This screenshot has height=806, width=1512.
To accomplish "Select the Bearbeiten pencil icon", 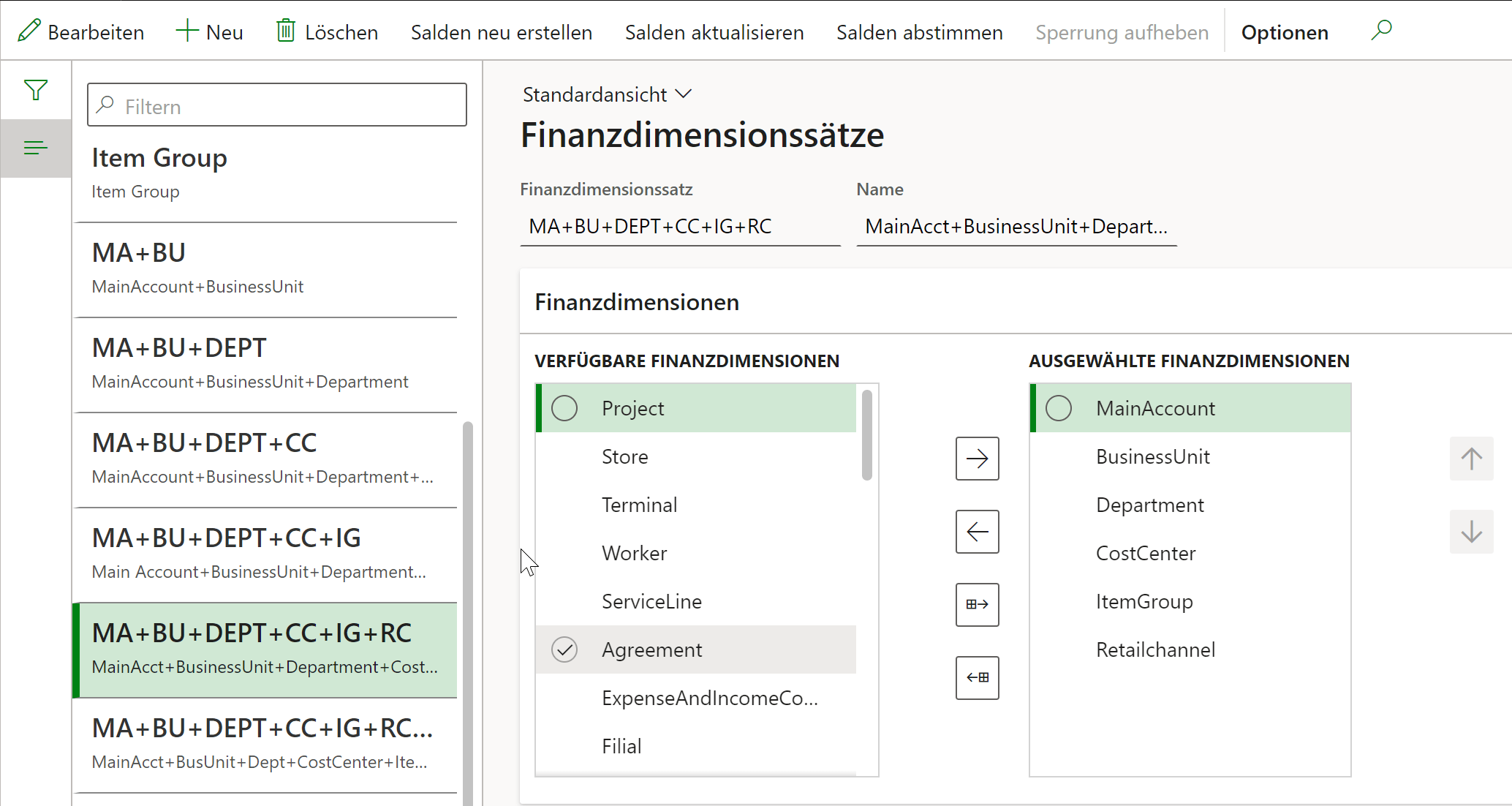I will (x=29, y=31).
